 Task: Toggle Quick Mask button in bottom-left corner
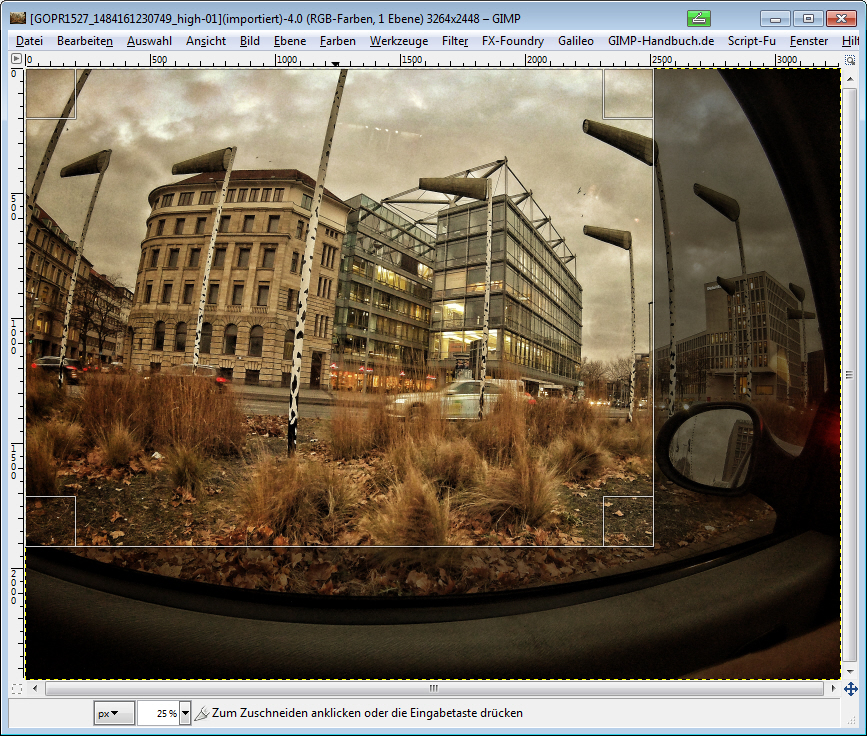[x=15, y=689]
